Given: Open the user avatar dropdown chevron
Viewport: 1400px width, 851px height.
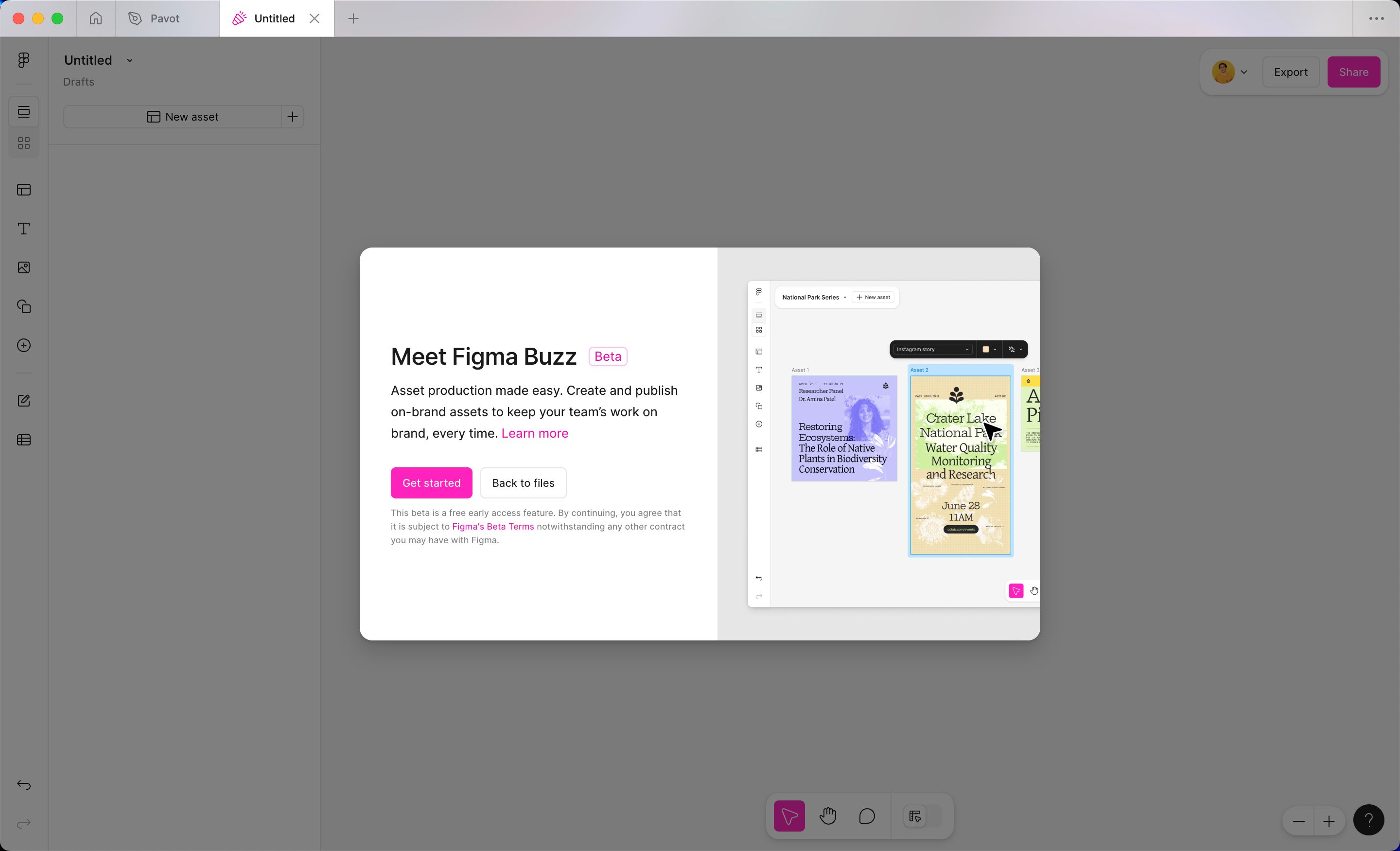Looking at the screenshot, I should tap(1244, 72).
